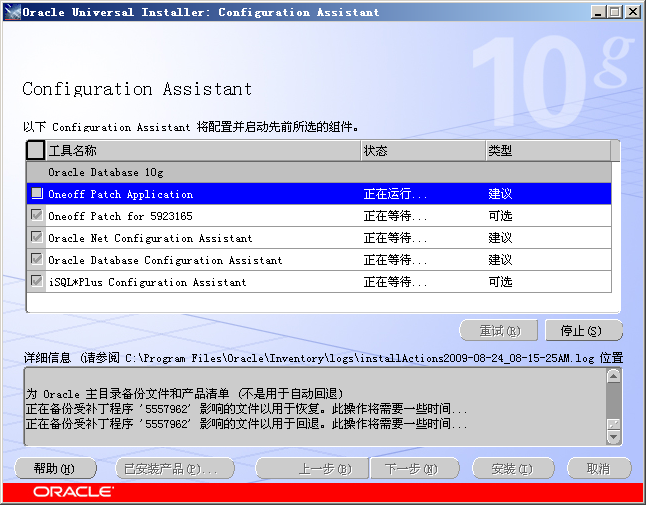This screenshot has height=505, width=646.
Task: Select the Oracle Net Configuration Assistant row
Action: (319, 238)
